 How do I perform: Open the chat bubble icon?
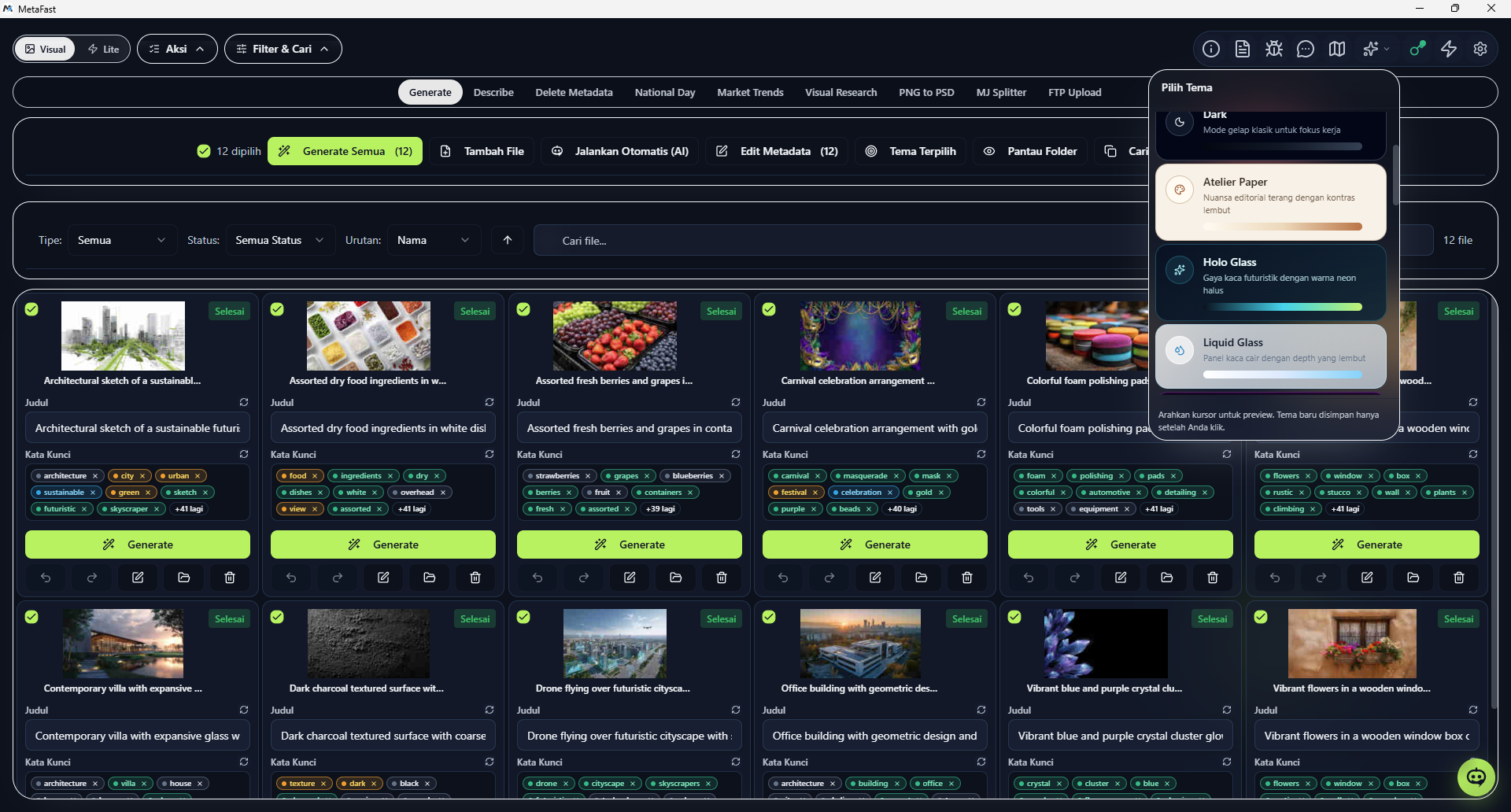(x=1306, y=49)
